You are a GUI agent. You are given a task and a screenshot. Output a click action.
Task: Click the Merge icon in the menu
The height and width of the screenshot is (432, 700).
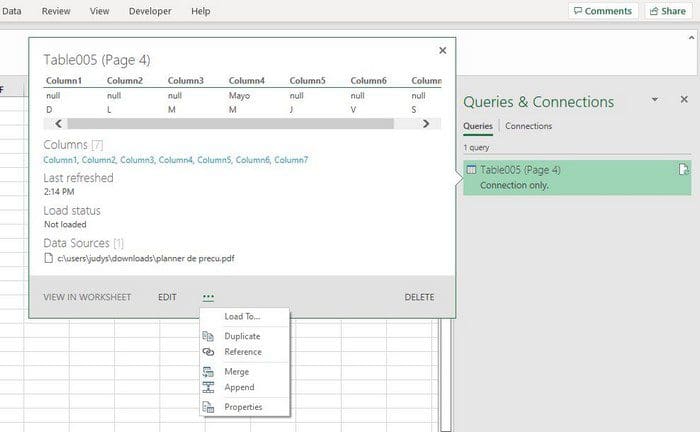(208, 371)
